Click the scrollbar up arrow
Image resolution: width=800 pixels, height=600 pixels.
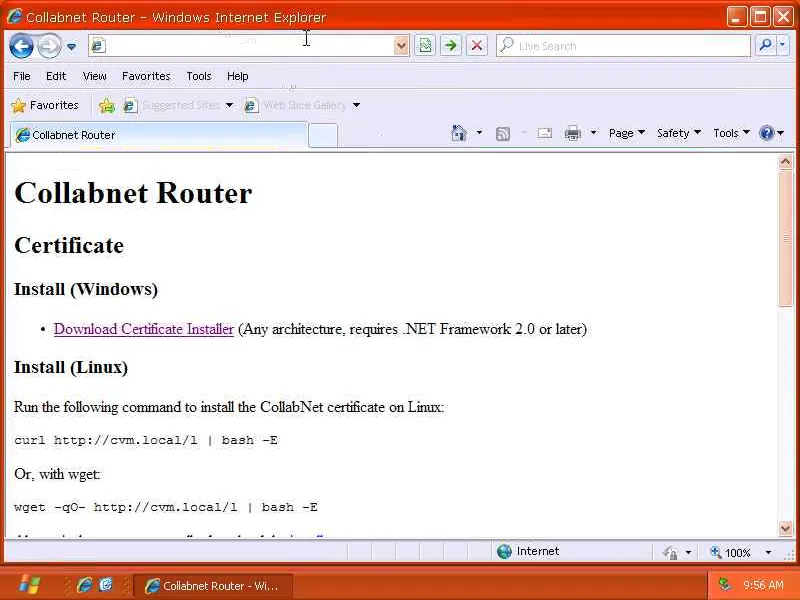coord(785,162)
